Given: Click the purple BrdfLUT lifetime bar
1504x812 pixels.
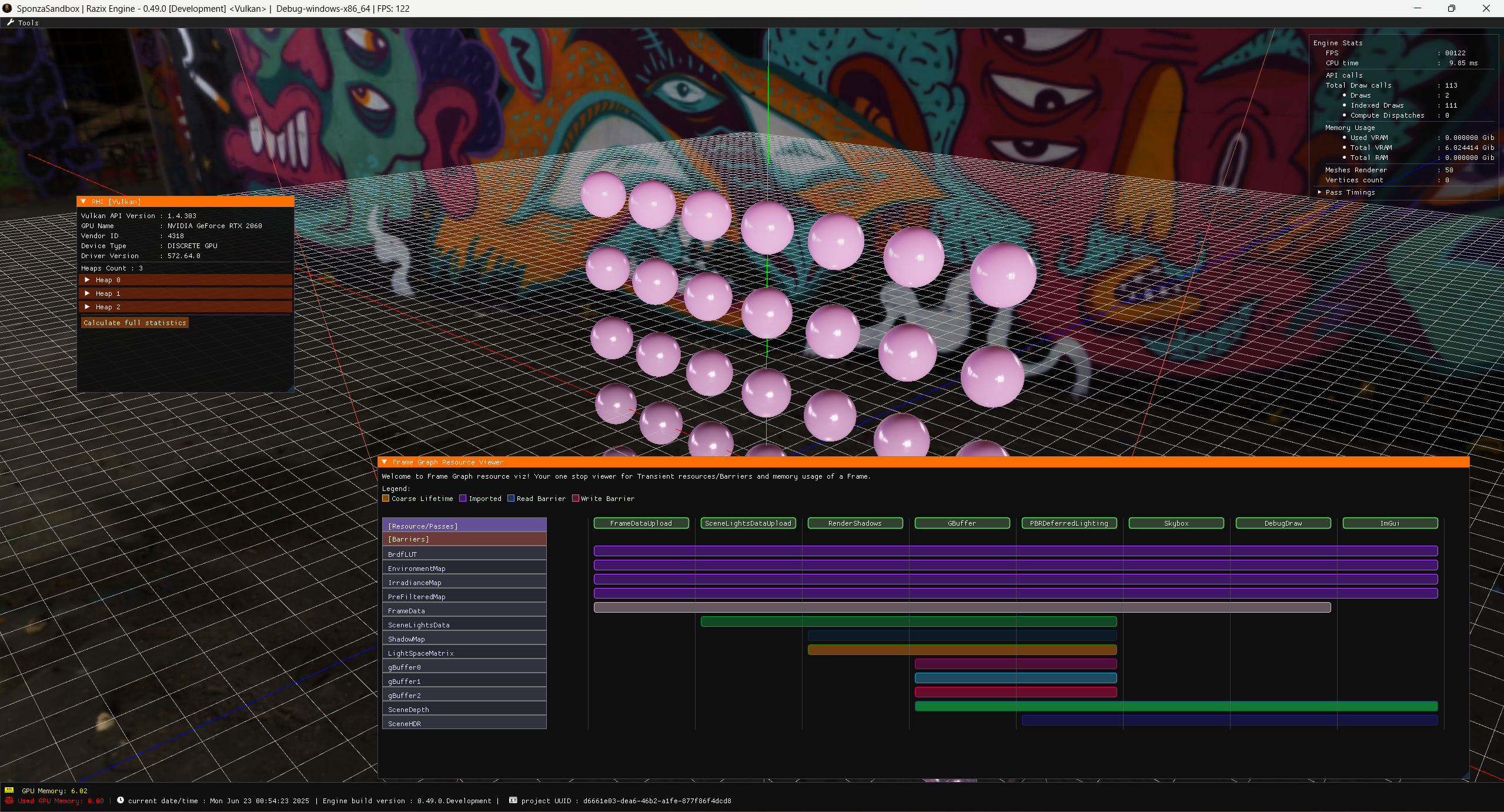Looking at the screenshot, I should 1016,551.
